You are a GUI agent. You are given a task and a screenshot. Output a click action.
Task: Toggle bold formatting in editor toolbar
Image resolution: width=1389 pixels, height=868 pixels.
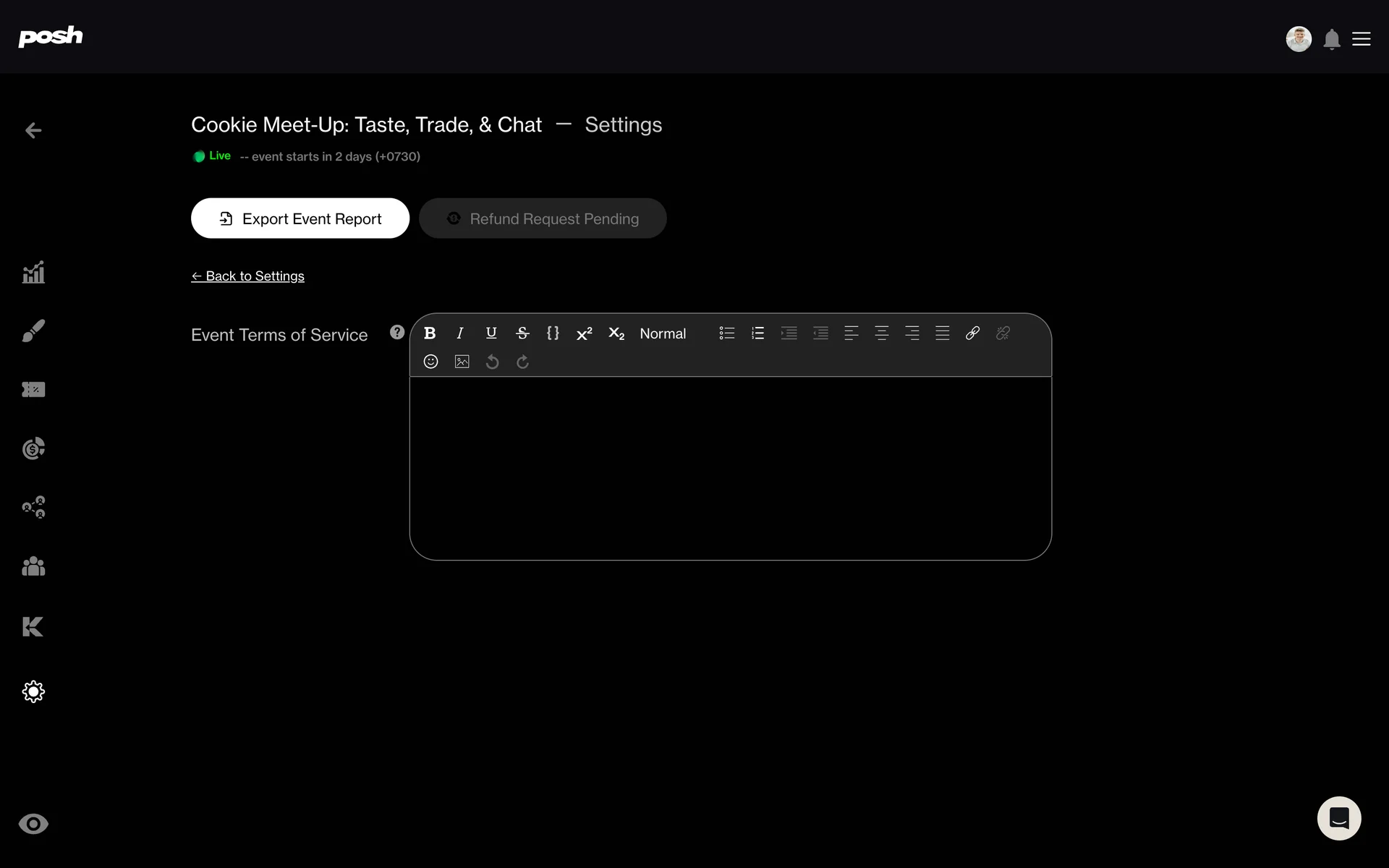pyautogui.click(x=430, y=333)
